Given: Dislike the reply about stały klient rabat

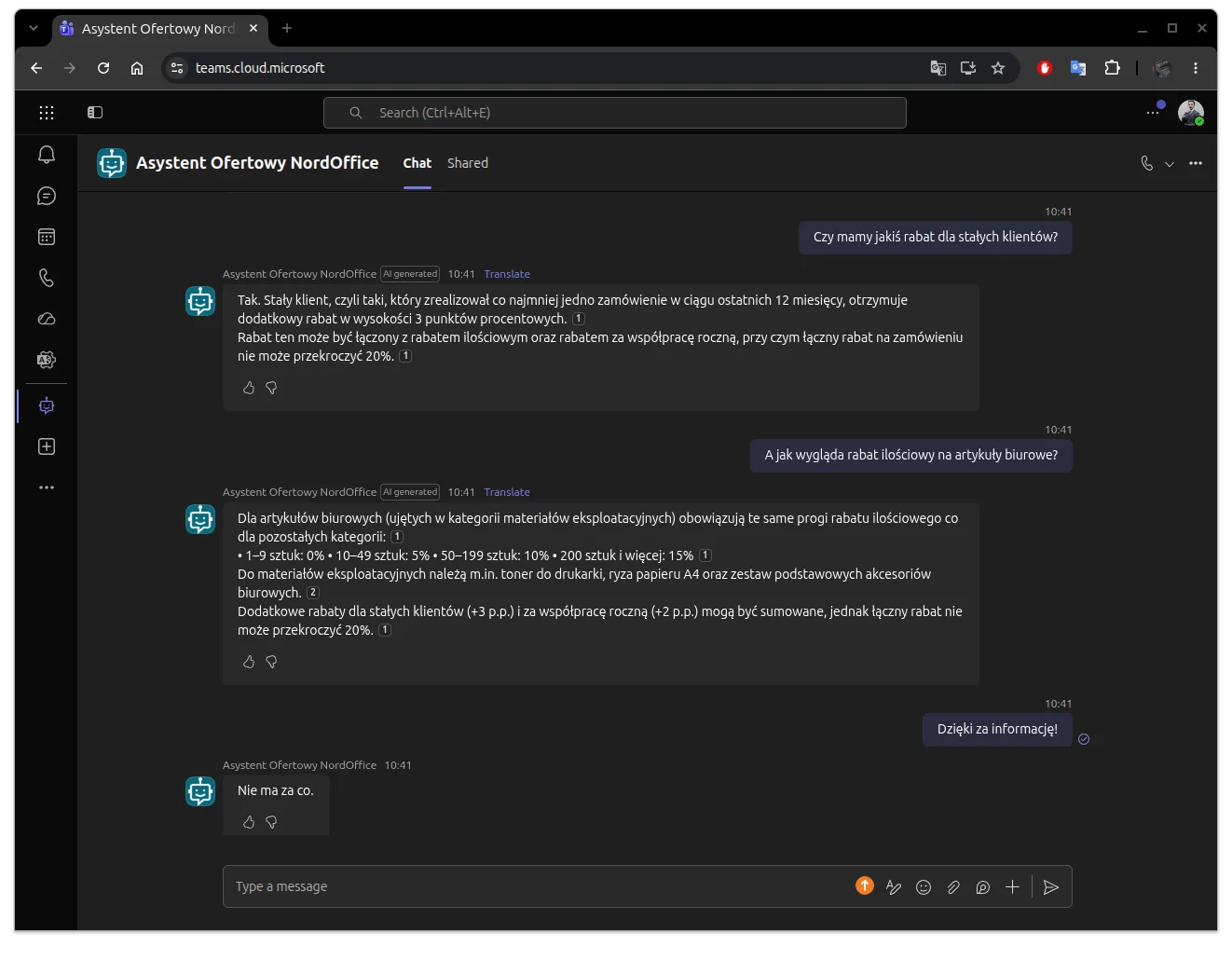Looking at the screenshot, I should coord(271,388).
